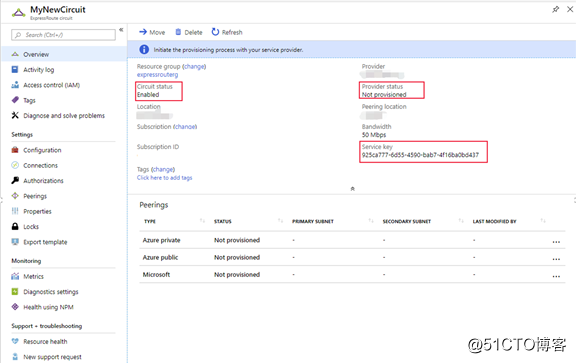The height and width of the screenshot is (363, 576).
Task: Click the 50 Mbps bandwidth value
Action: coord(374,134)
